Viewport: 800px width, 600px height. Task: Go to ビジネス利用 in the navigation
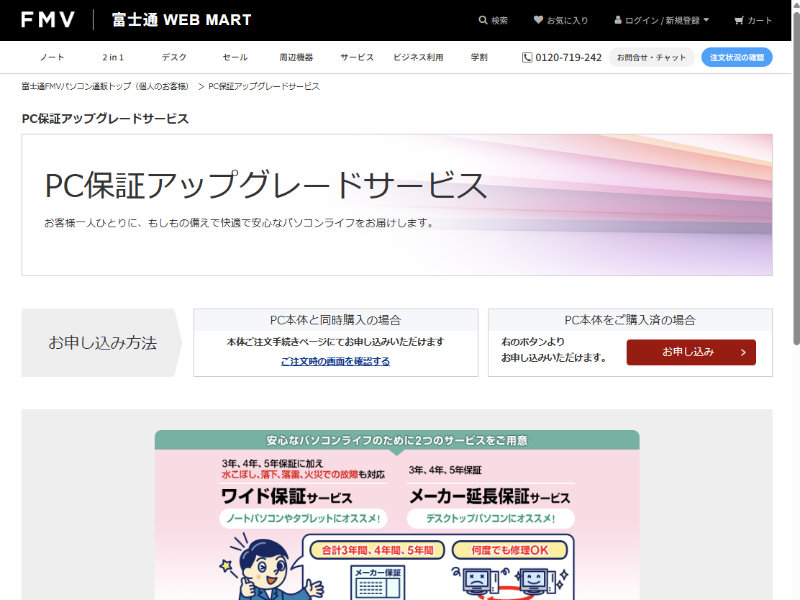pyautogui.click(x=418, y=57)
